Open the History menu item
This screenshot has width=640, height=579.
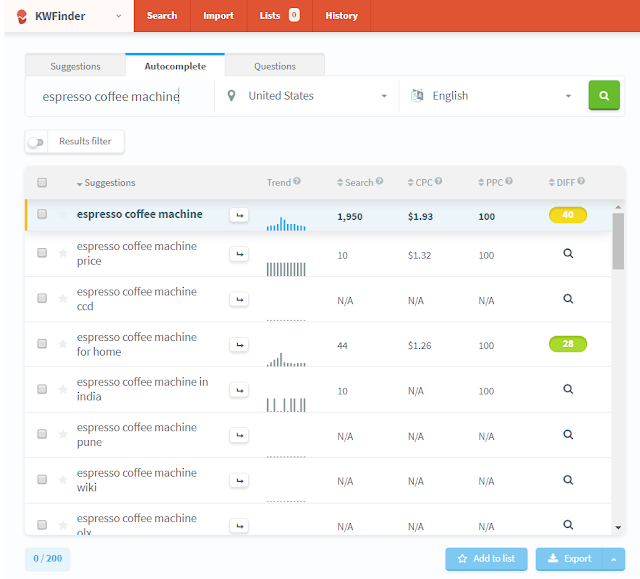point(341,16)
